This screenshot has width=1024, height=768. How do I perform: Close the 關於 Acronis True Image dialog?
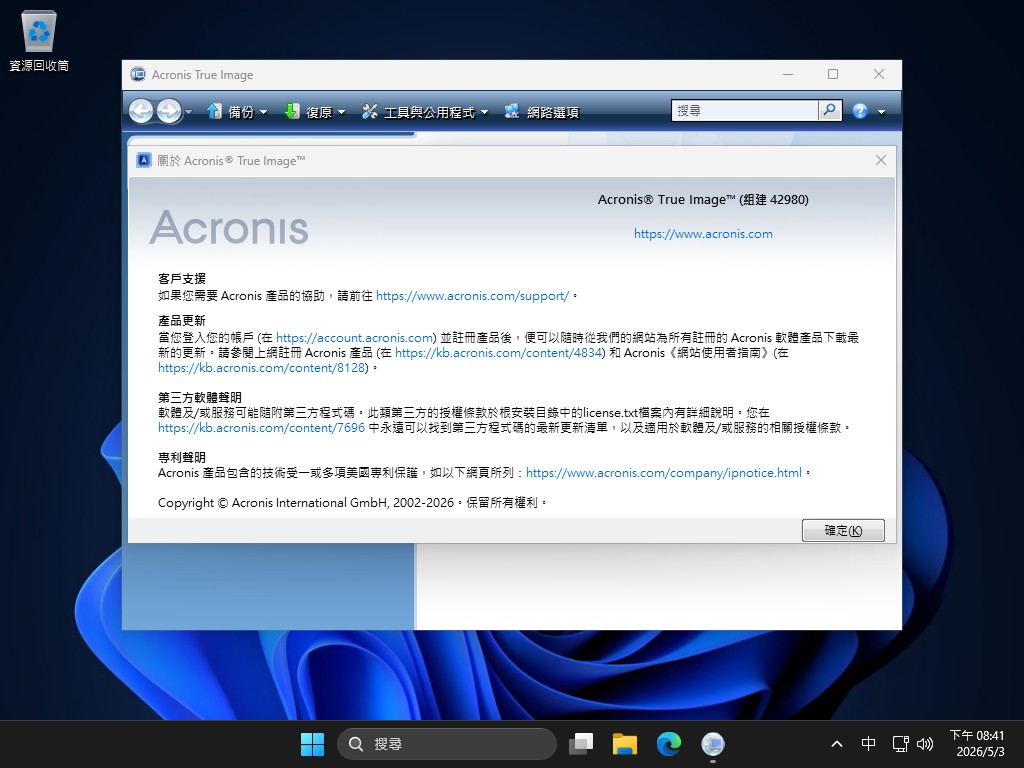tap(881, 160)
